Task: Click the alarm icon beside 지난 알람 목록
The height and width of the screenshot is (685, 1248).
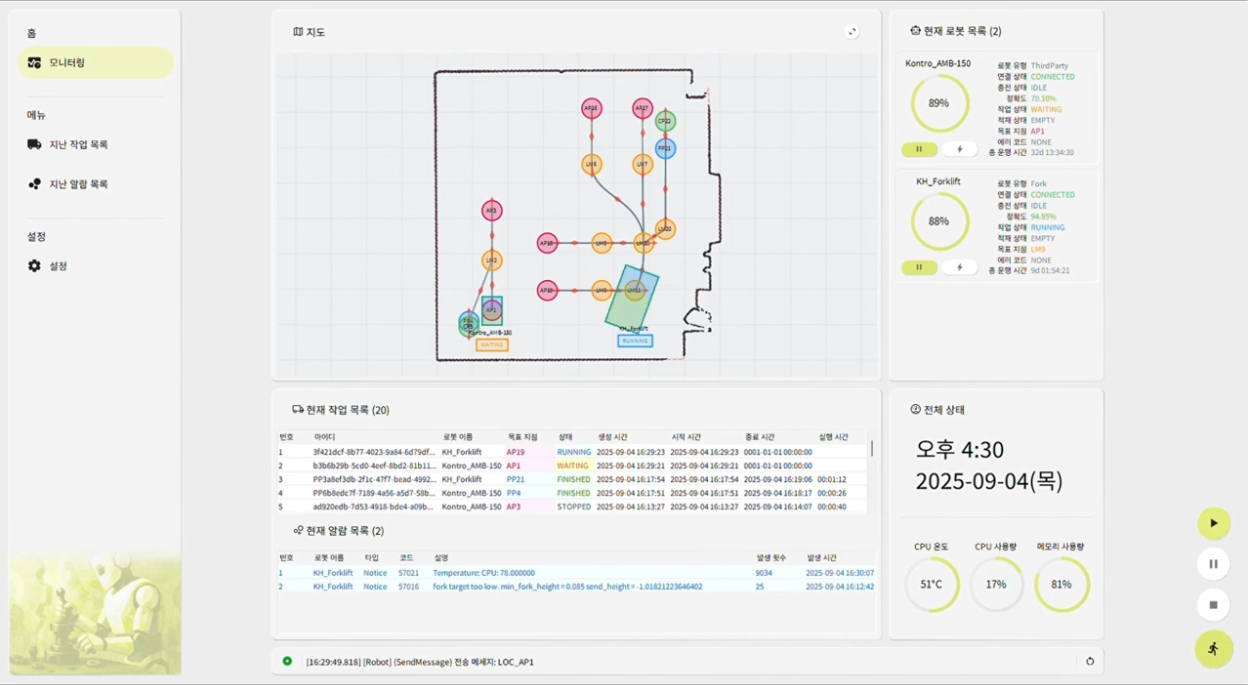Action: (x=35, y=184)
